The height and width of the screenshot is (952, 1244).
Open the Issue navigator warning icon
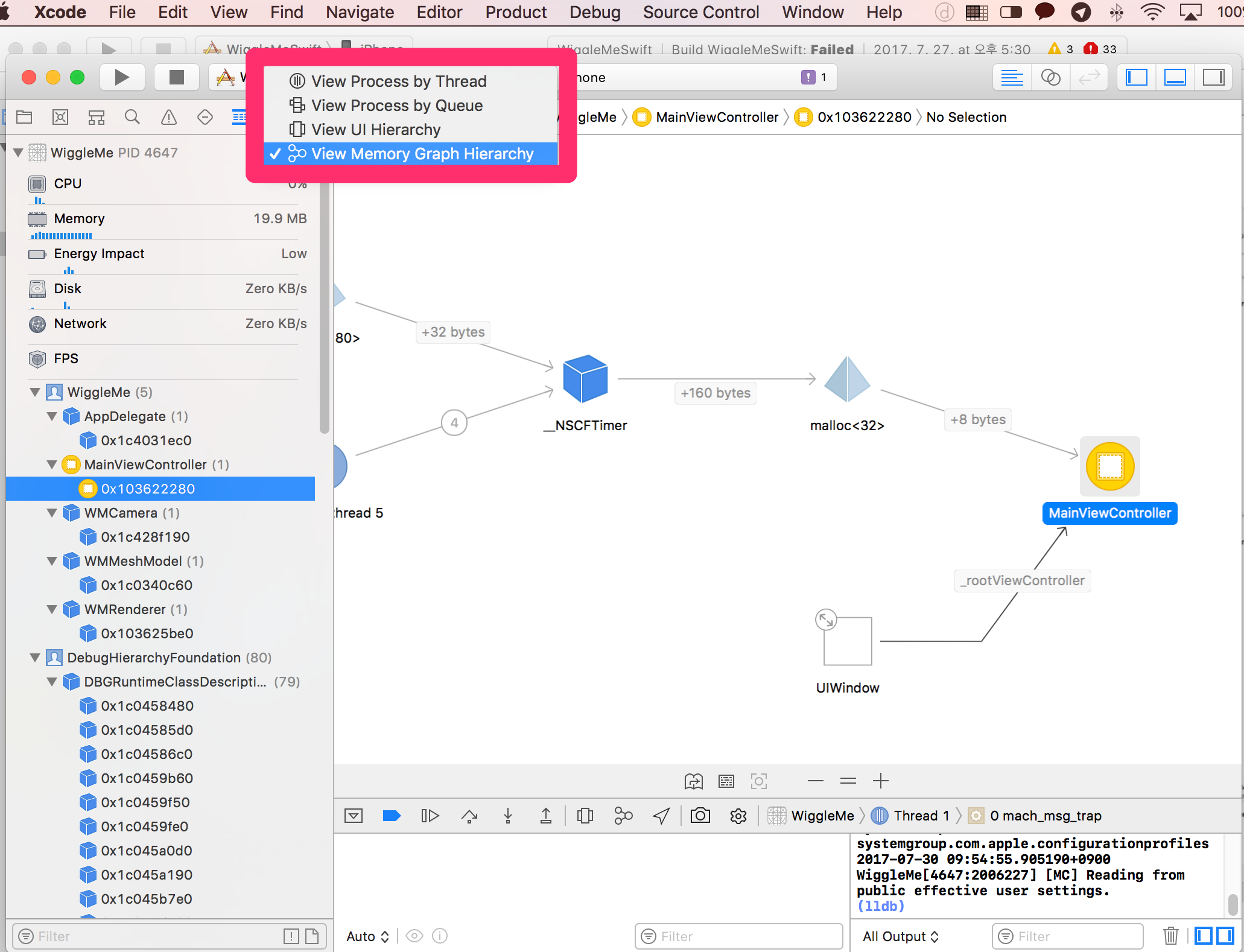click(x=169, y=117)
